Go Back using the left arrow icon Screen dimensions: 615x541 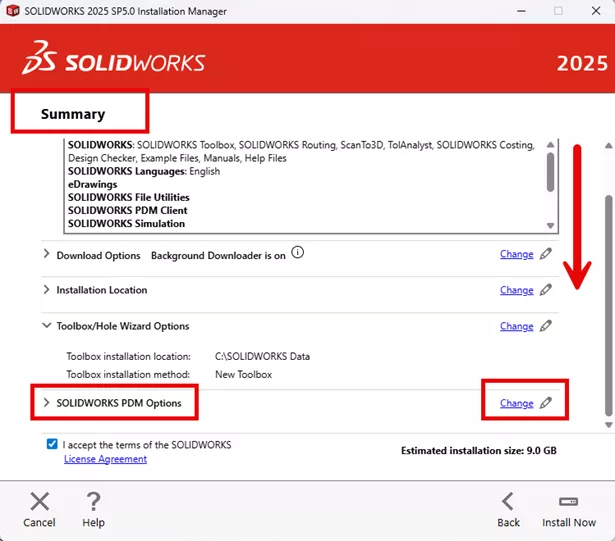click(508, 501)
